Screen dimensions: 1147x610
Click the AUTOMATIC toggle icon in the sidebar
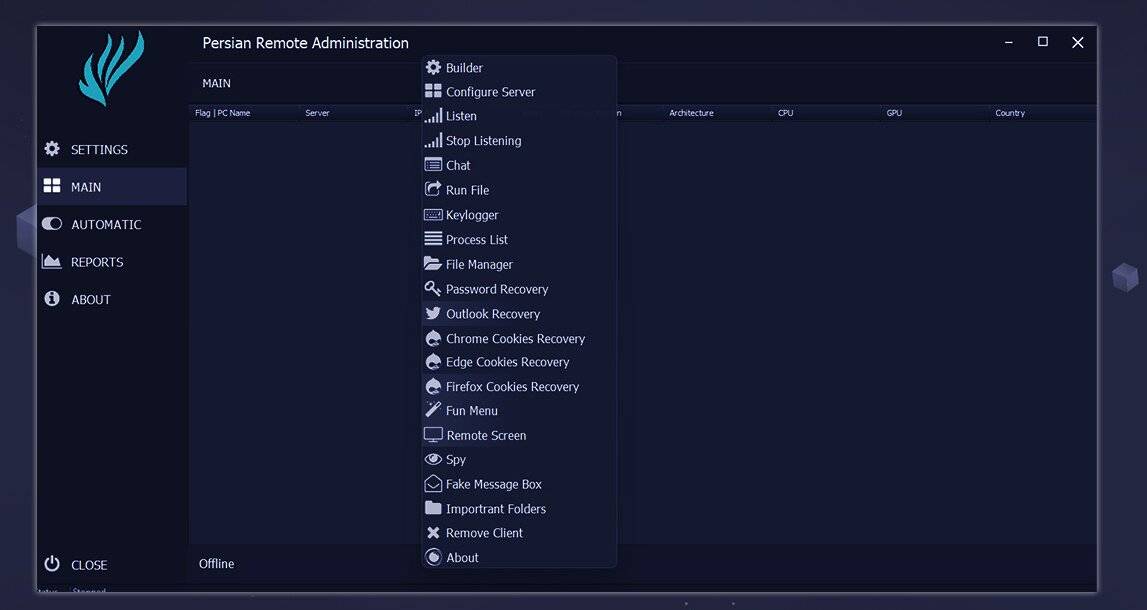tap(52, 224)
